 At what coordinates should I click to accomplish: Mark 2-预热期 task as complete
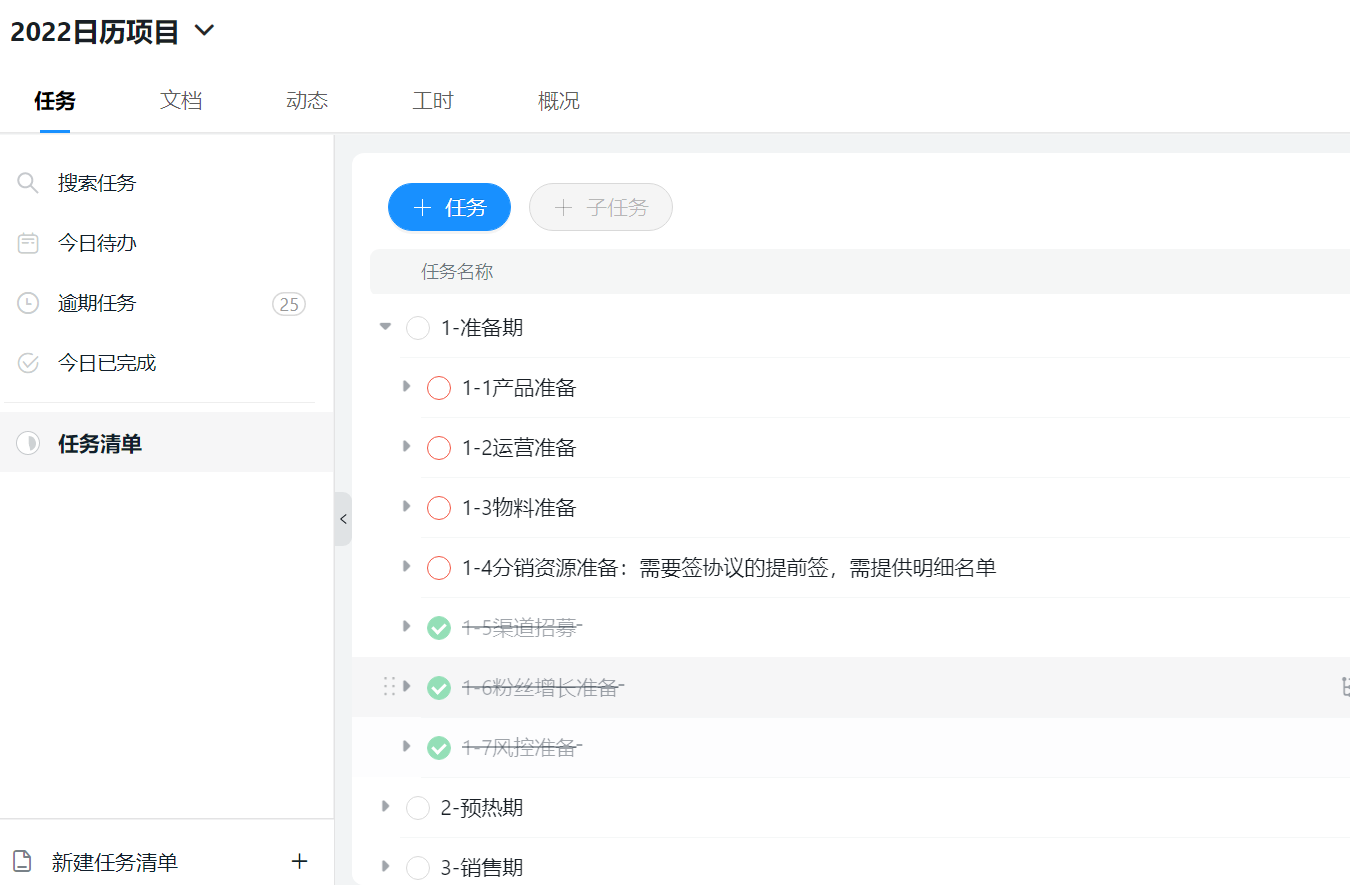[x=418, y=808]
